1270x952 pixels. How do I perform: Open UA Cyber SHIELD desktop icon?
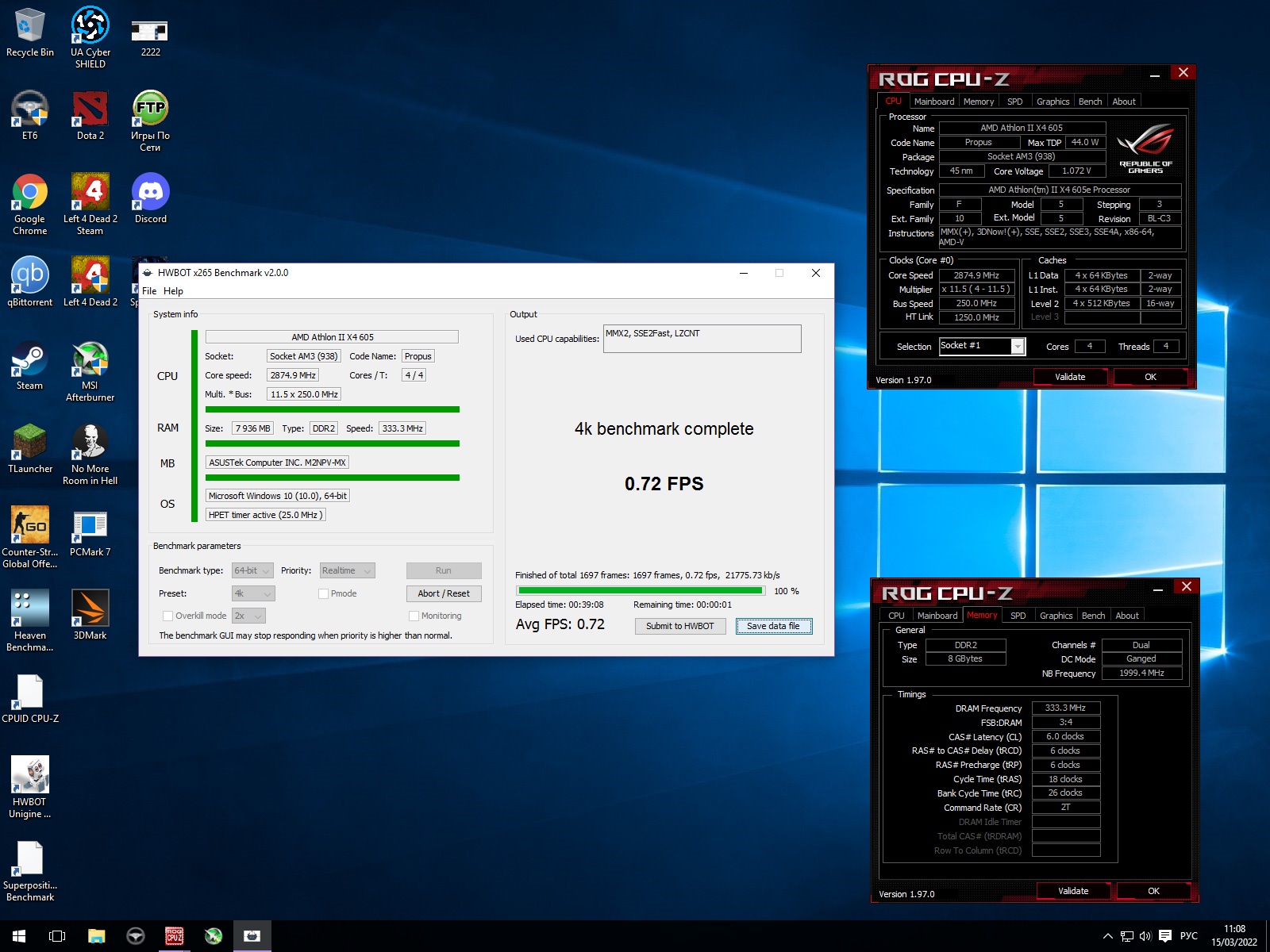[x=90, y=37]
